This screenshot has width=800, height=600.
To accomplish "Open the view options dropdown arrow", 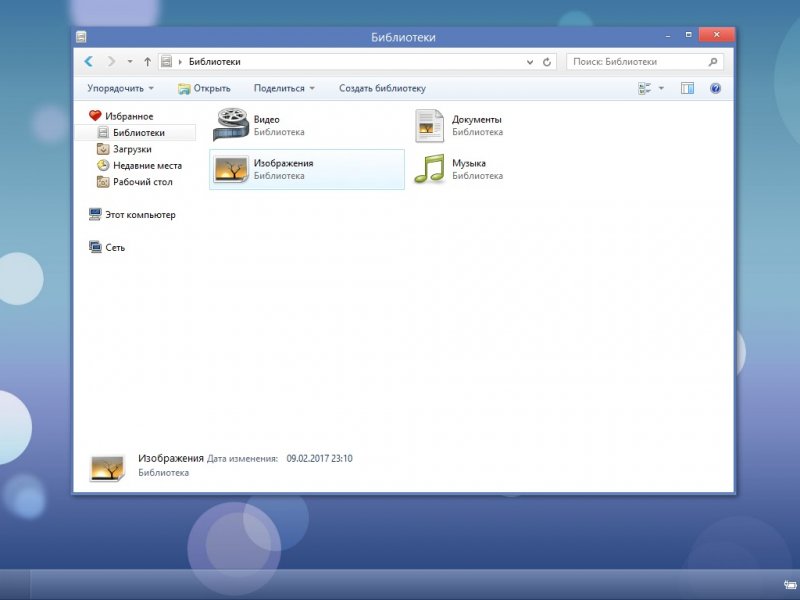I will click(661, 88).
